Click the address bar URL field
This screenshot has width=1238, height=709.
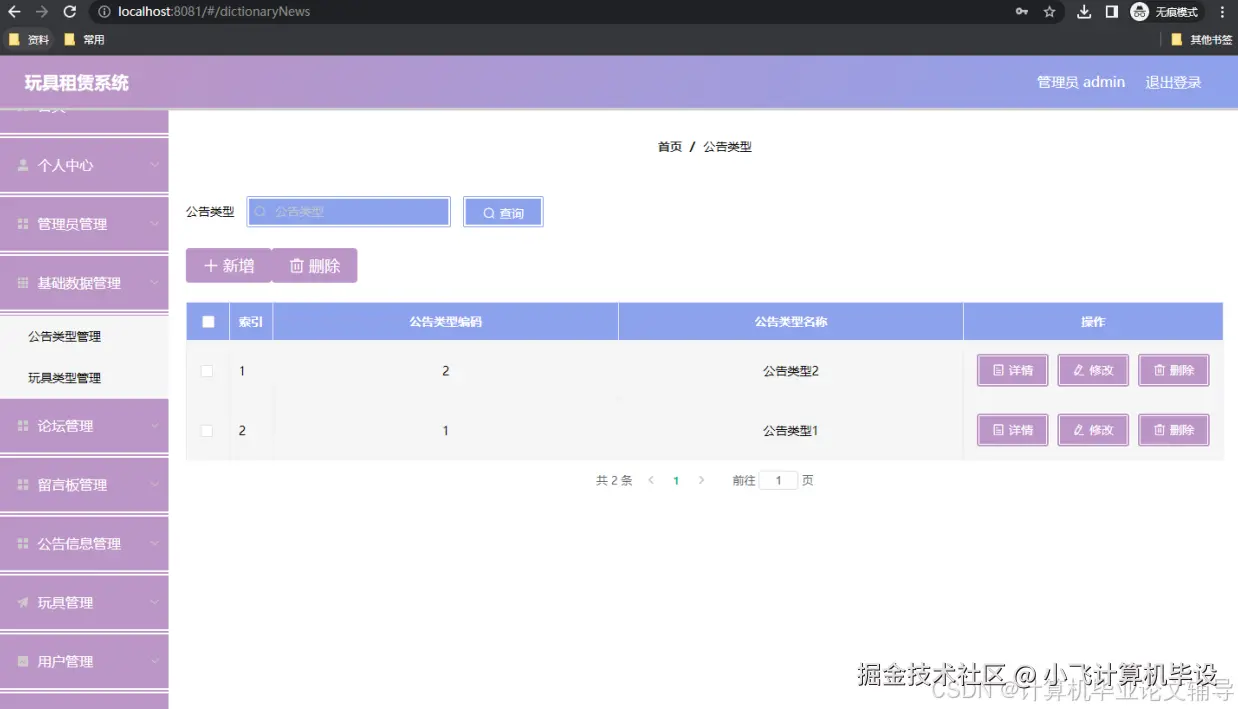pyautogui.click(x=550, y=12)
